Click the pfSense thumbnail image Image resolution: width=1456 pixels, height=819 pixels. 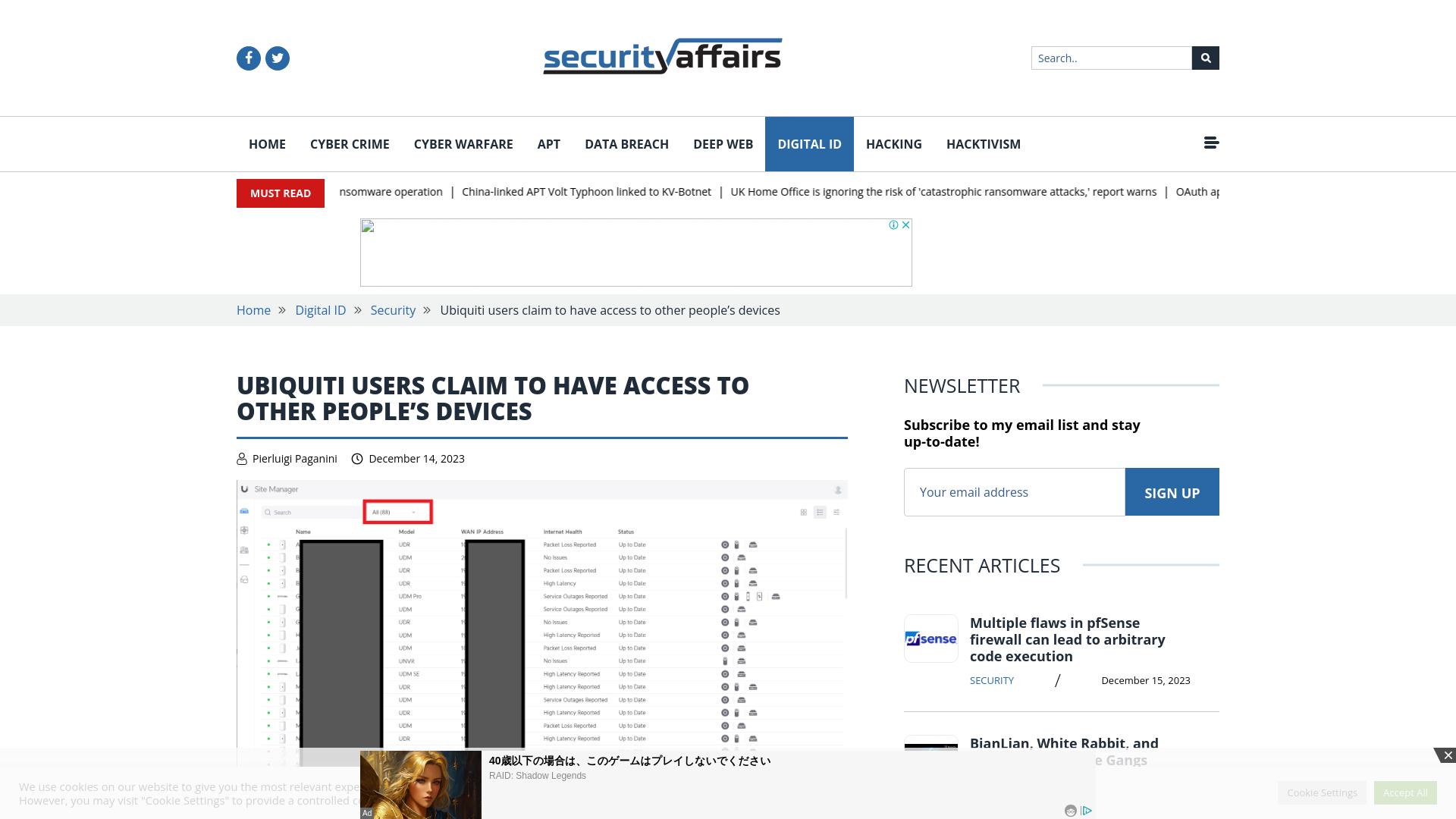tap(931, 638)
